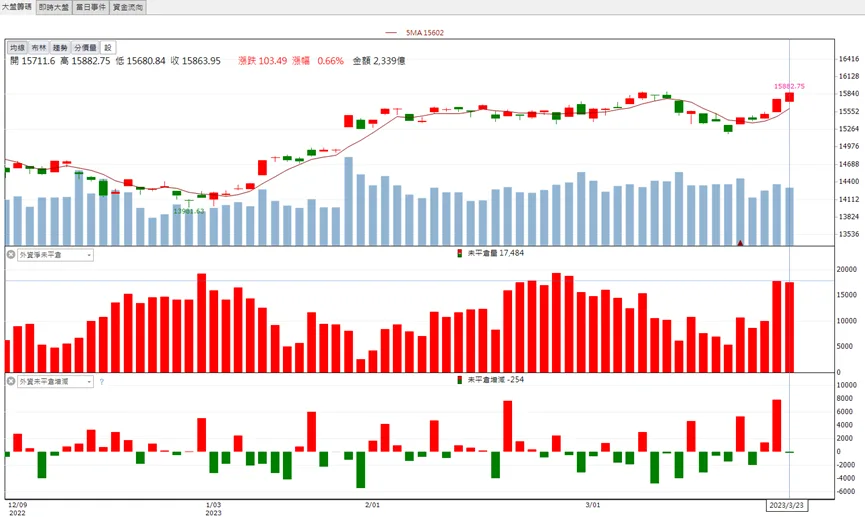865x517 pixels.
Task: Open the 外資淨未平倉 indicator dropdown
Action: (x=55, y=255)
